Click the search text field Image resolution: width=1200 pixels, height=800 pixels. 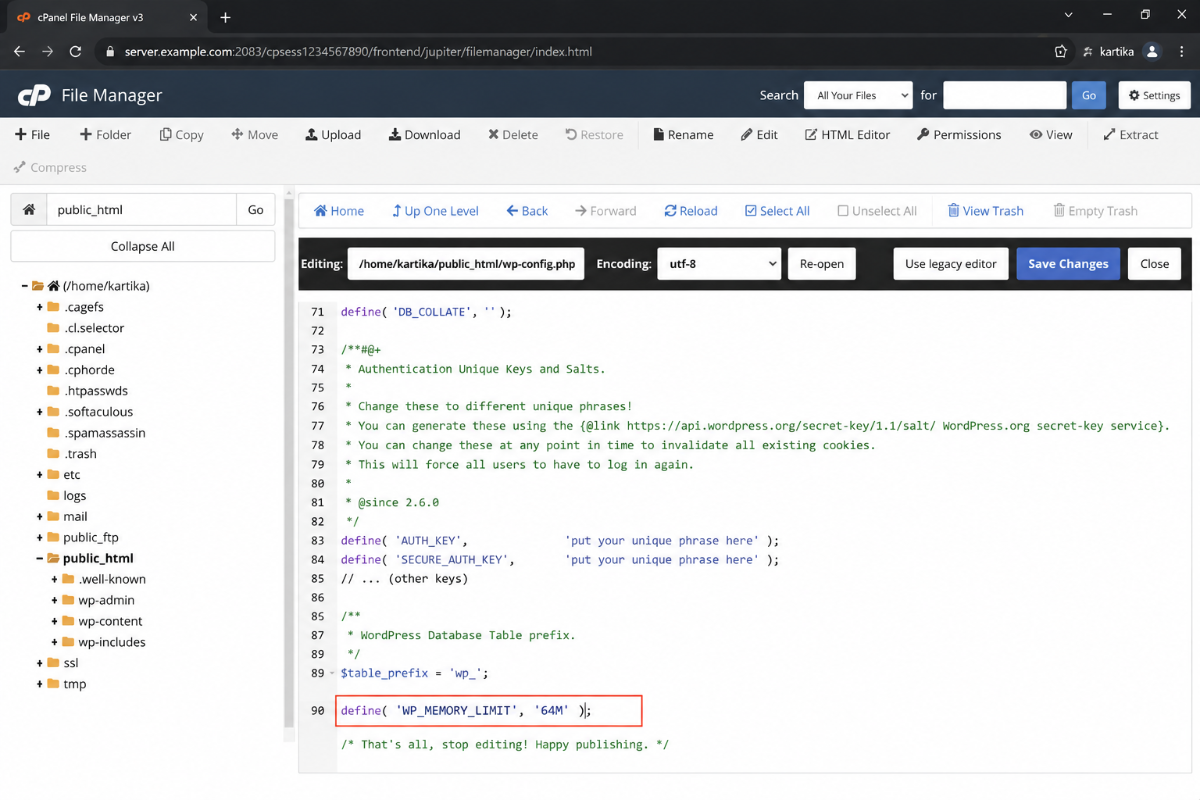point(1005,95)
